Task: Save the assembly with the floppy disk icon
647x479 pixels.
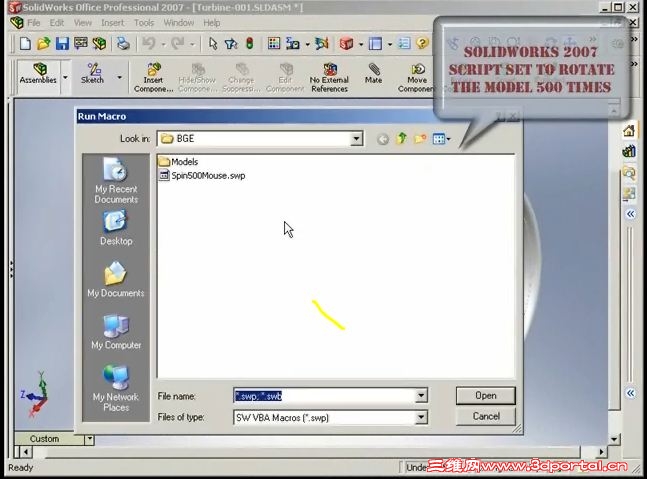Action: click(62, 43)
